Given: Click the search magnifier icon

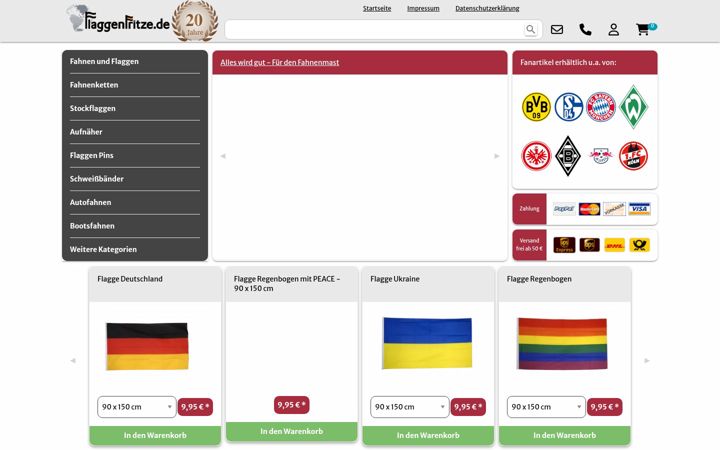Looking at the screenshot, I should 530,29.
